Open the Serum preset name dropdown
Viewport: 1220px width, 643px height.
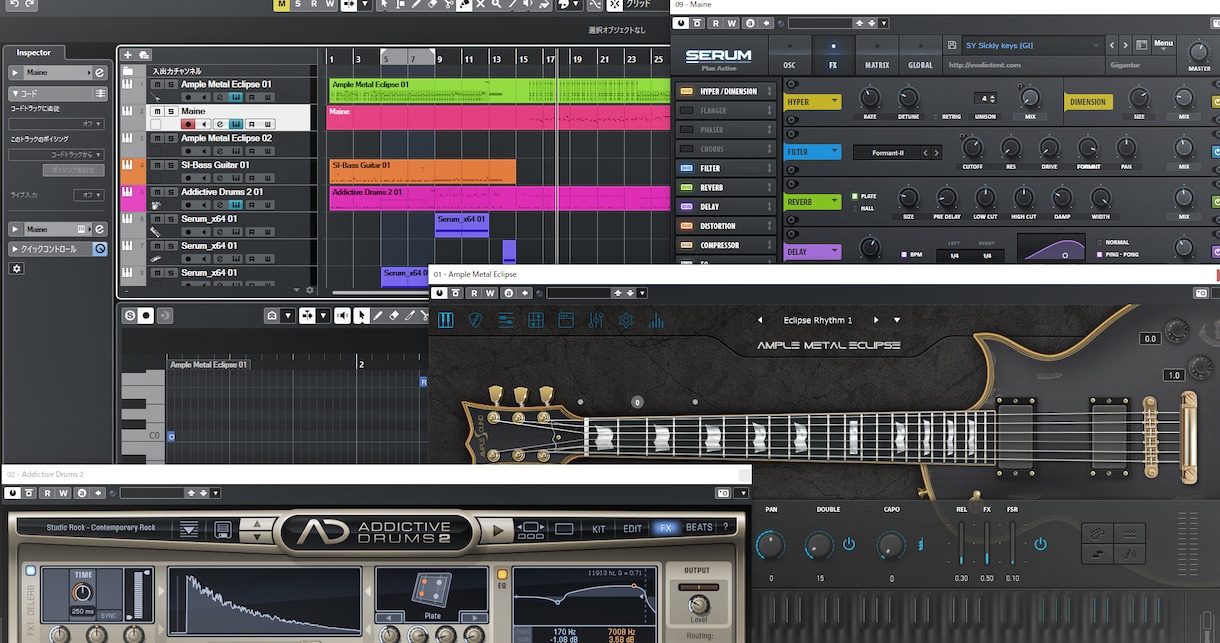(1097, 45)
